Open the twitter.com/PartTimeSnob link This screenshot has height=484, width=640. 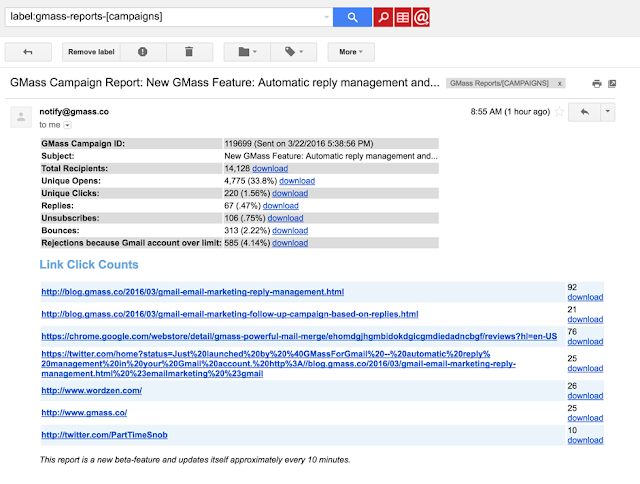[104, 435]
